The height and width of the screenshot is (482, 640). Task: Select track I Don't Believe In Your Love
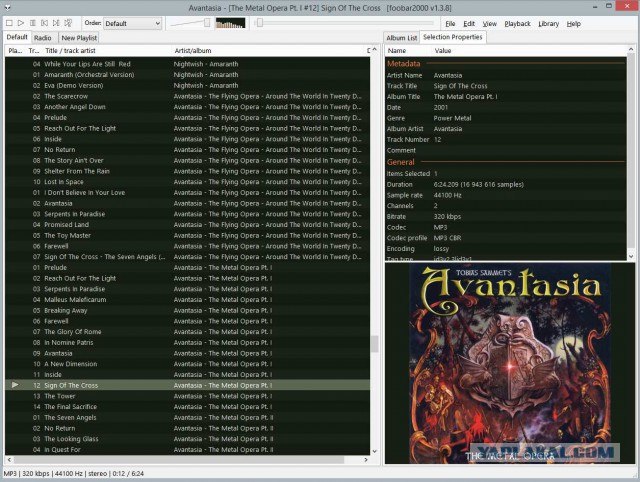pyautogui.click(x=187, y=193)
